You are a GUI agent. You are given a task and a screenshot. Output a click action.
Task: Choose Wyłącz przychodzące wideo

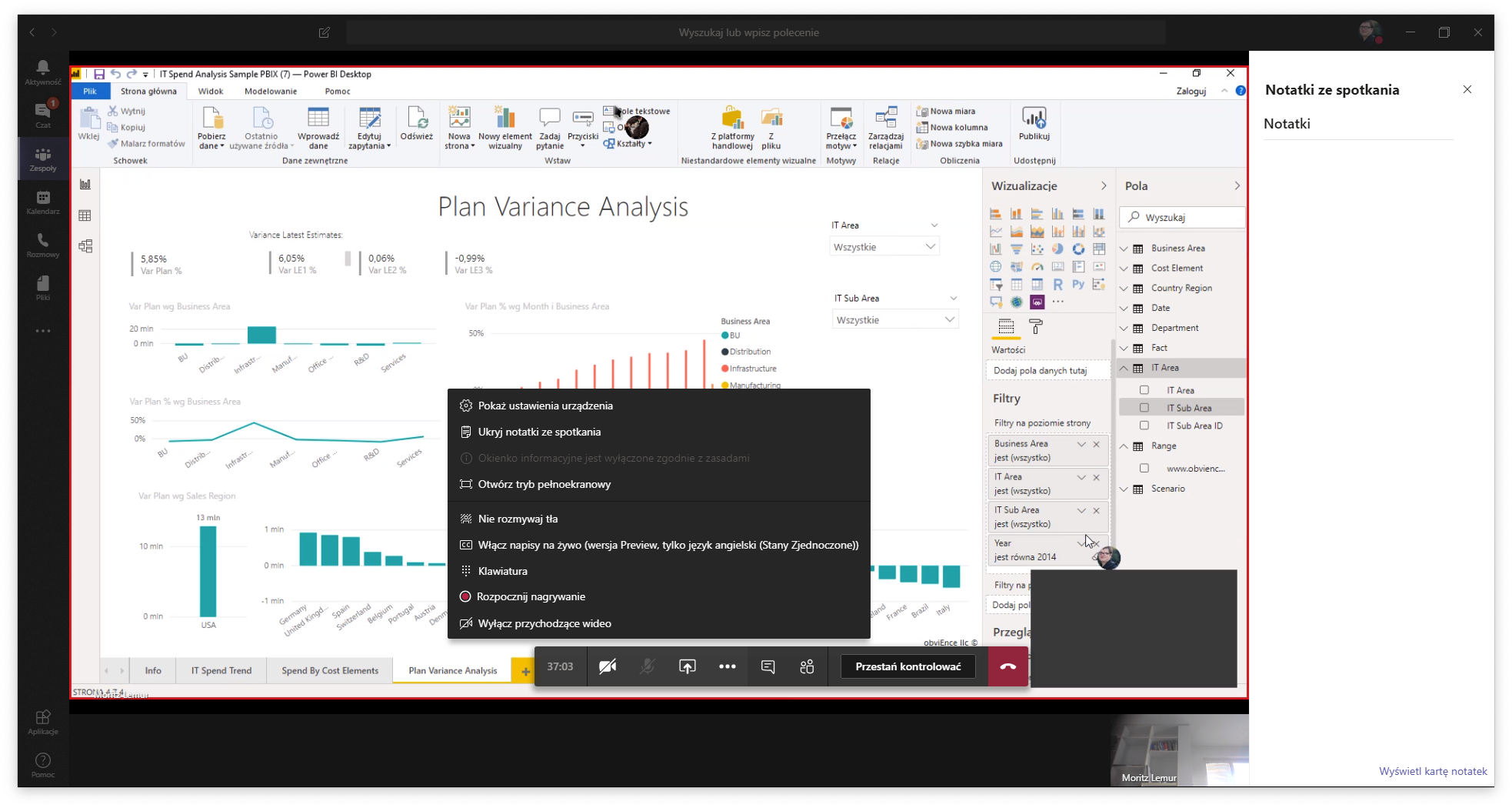[659, 623]
